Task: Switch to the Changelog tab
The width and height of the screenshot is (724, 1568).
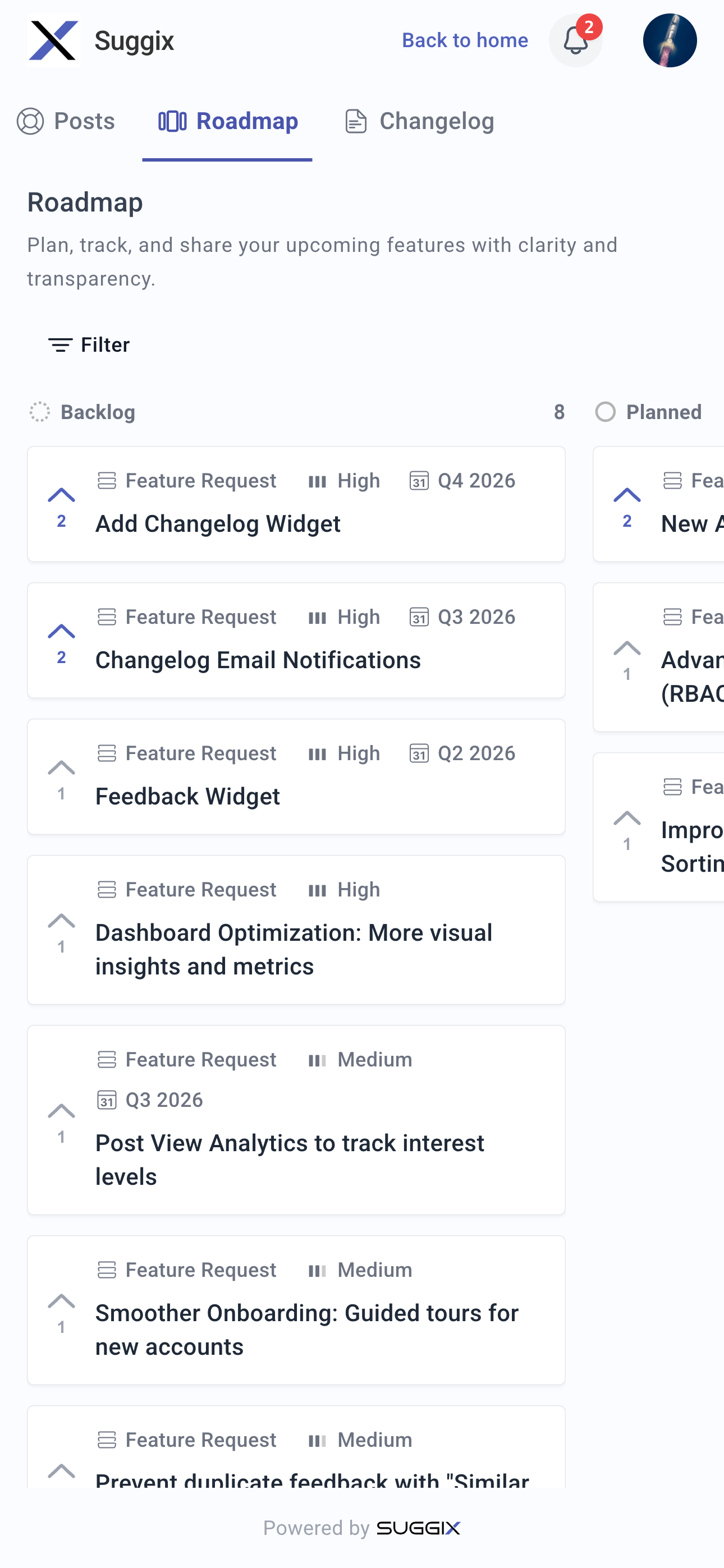Action: coord(419,121)
